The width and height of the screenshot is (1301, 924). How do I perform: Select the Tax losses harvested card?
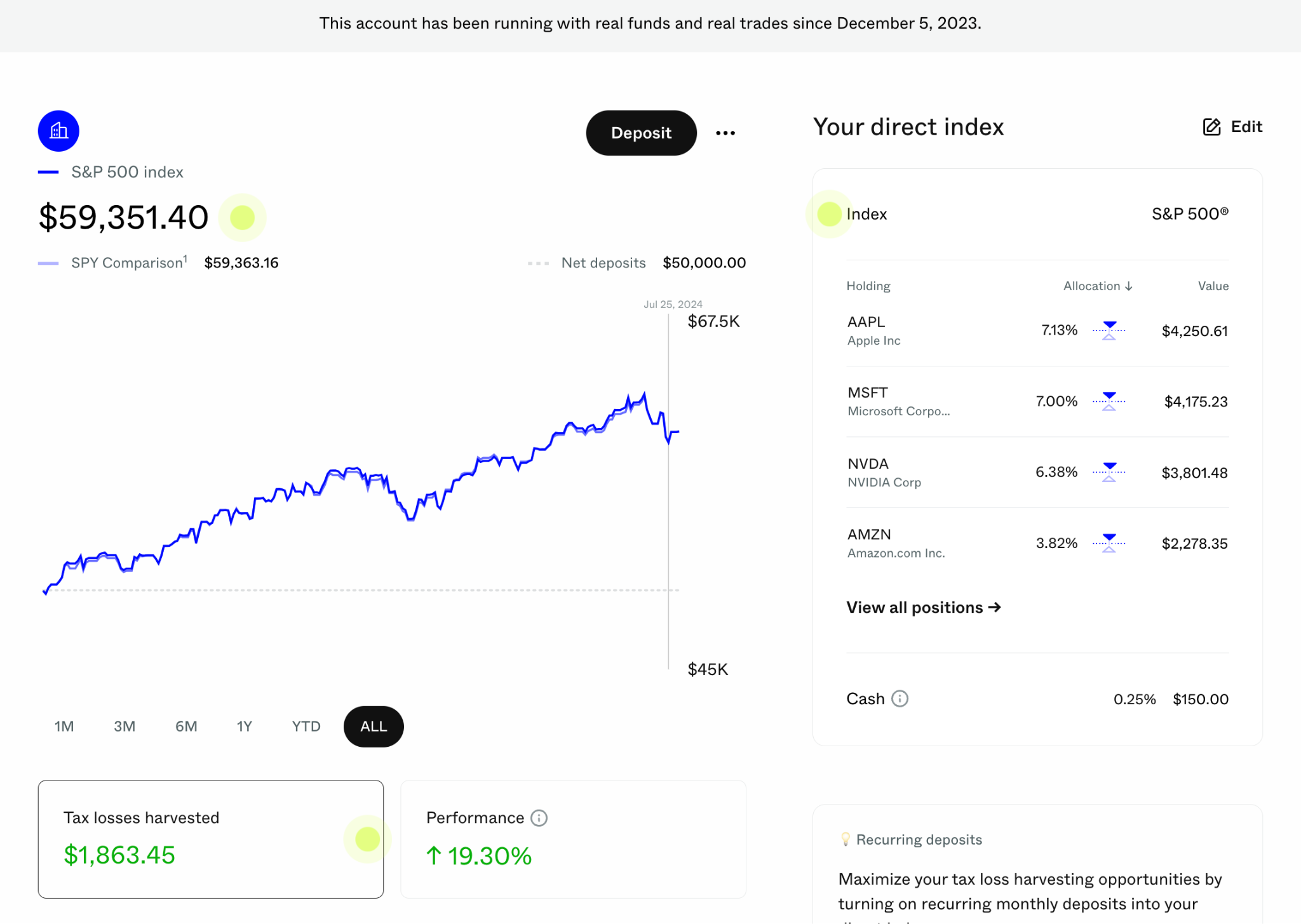click(210, 839)
